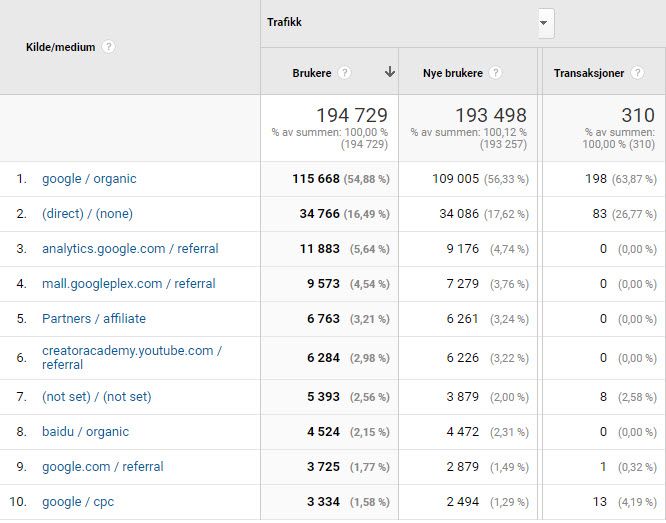Open baidu / organic source link
The width and height of the screenshot is (666, 523).
(85, 432)
